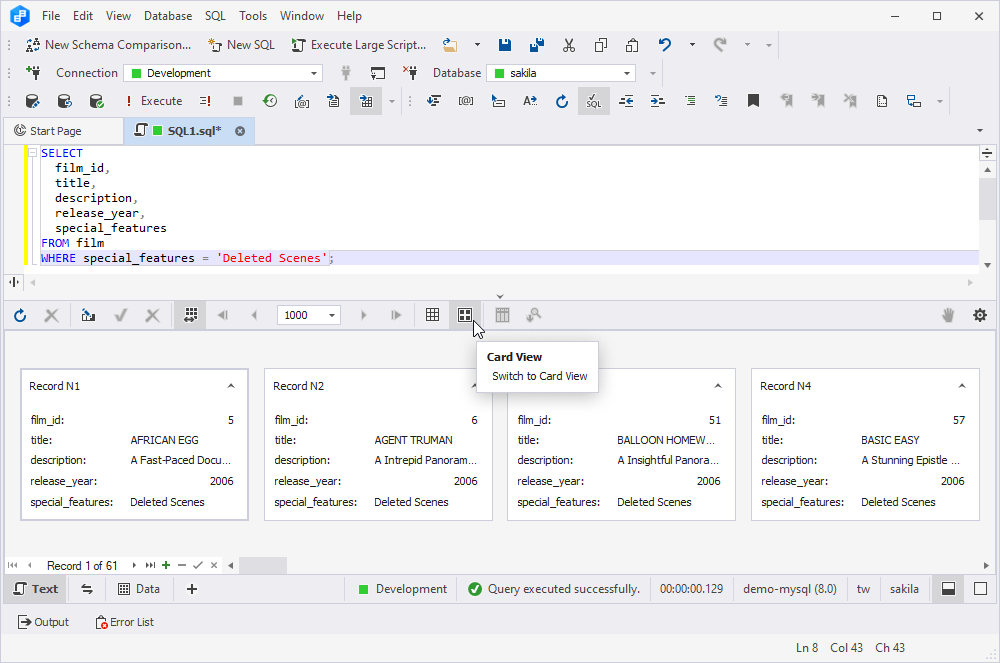Open the Tools menu

click(253, 16)
